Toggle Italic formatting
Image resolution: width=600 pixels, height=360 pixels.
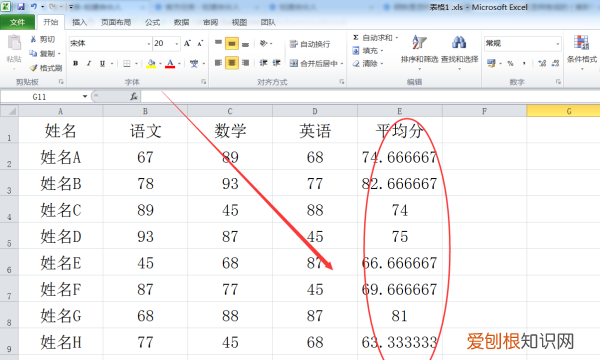pos(88,63)
